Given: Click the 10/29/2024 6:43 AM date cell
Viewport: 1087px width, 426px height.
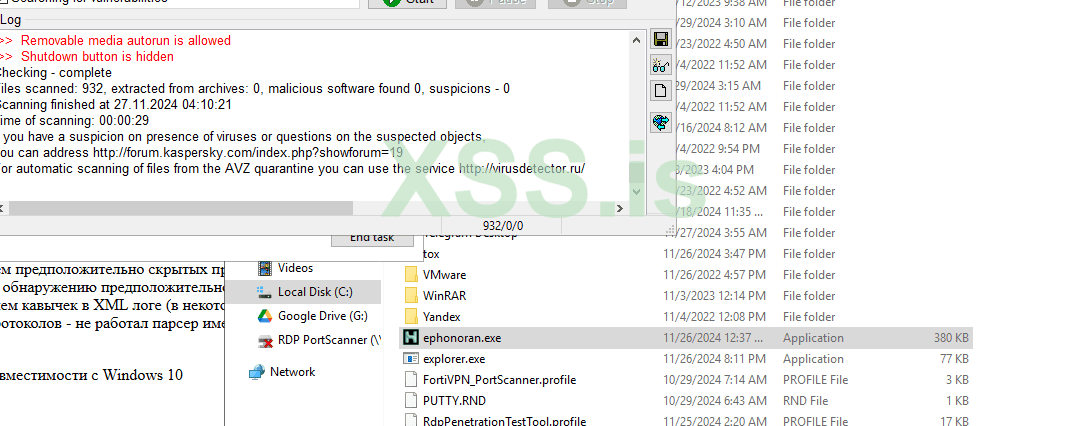Looking at the screenshot, I should [x=715, y=400].
